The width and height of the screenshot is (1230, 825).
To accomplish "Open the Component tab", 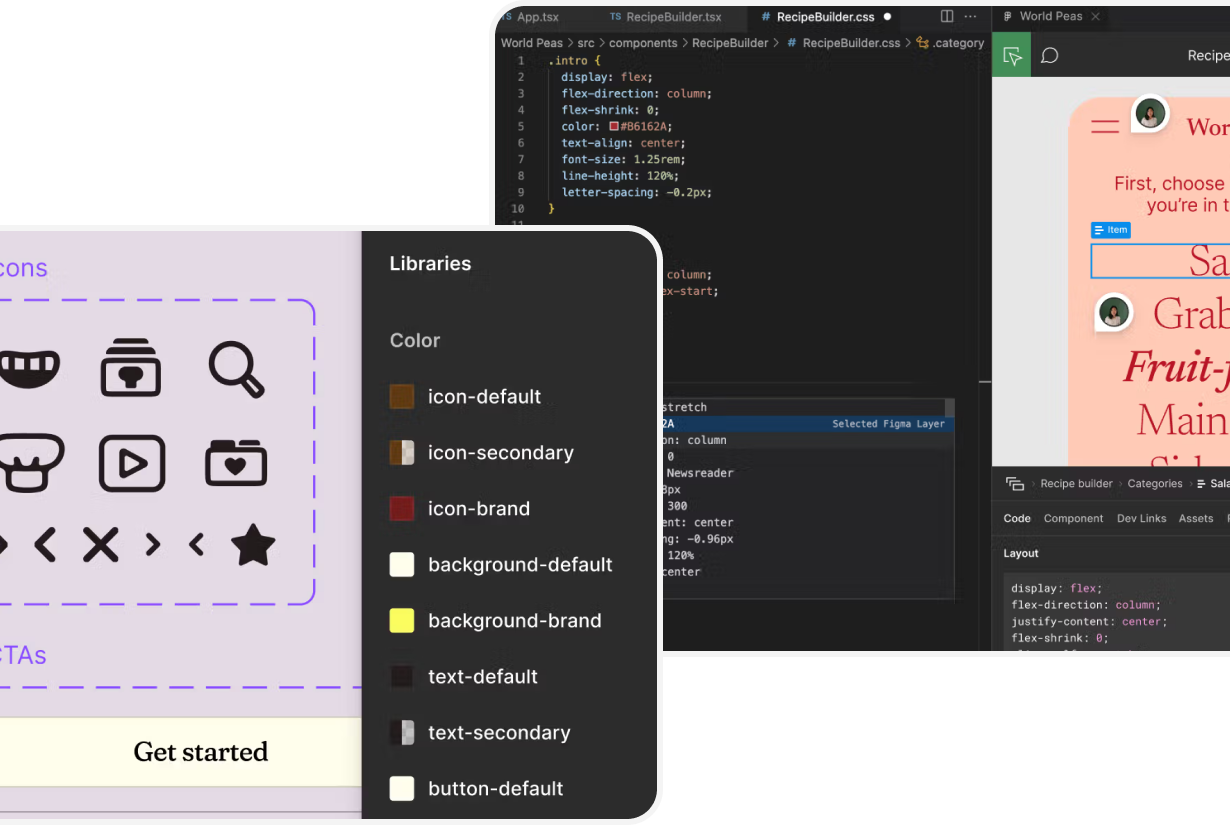I will pyautogui.click(x=1073, y=518).
